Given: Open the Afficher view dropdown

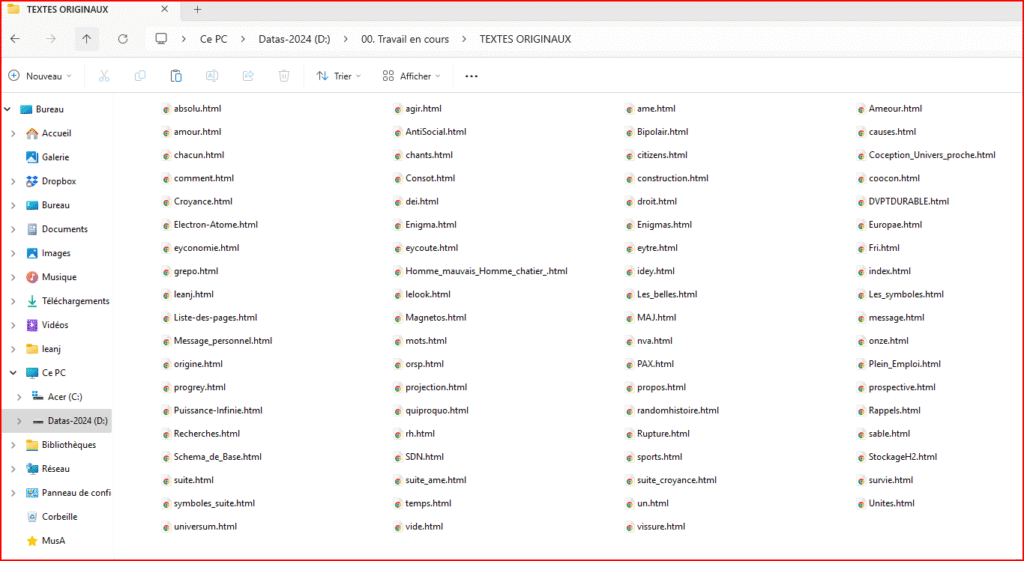Looking at the screenshot, I should [414, 76].
